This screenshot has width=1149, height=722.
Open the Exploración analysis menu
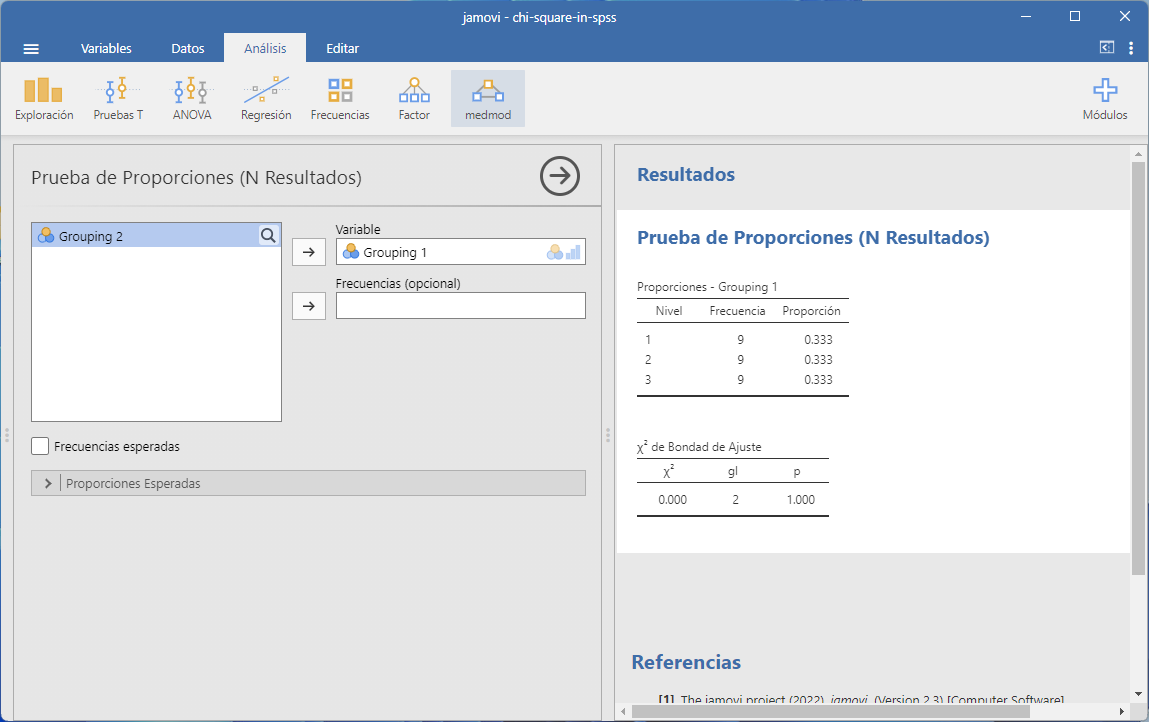pyautogui.click(x=44, y=99)
